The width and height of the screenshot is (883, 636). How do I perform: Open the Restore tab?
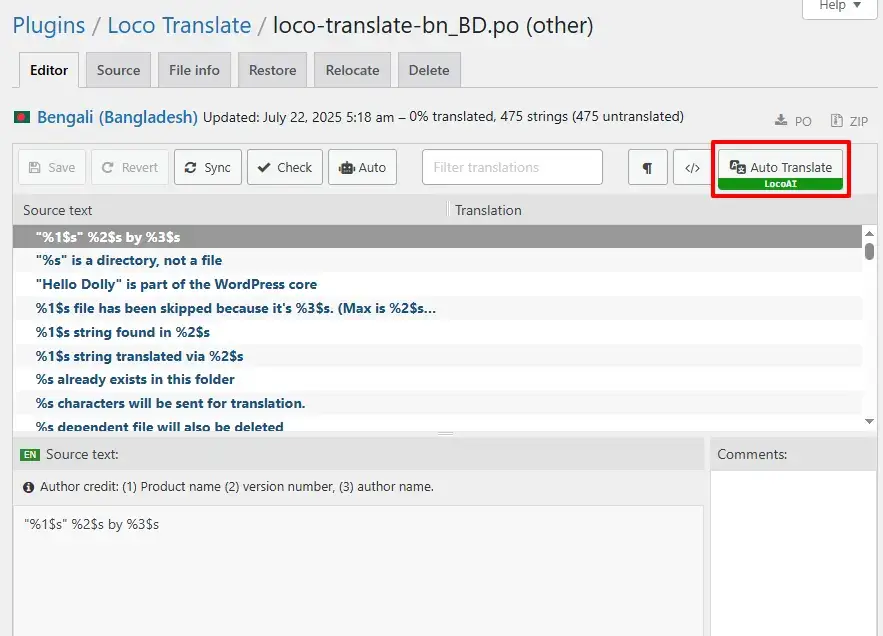pyautogui.click(x=273, y=70)
